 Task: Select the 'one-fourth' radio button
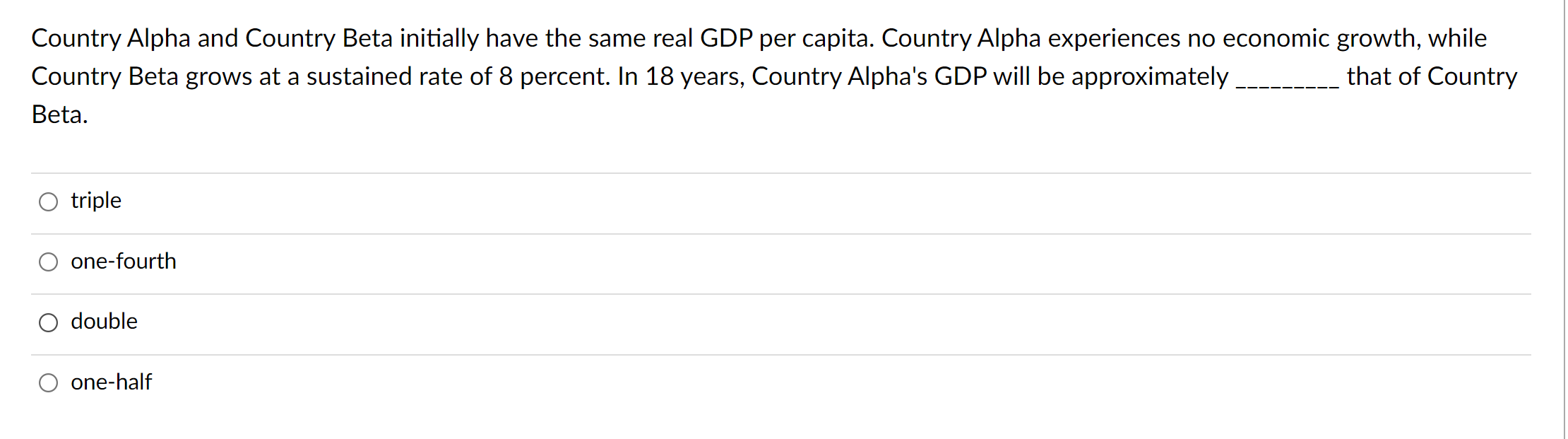click(48, 262)
